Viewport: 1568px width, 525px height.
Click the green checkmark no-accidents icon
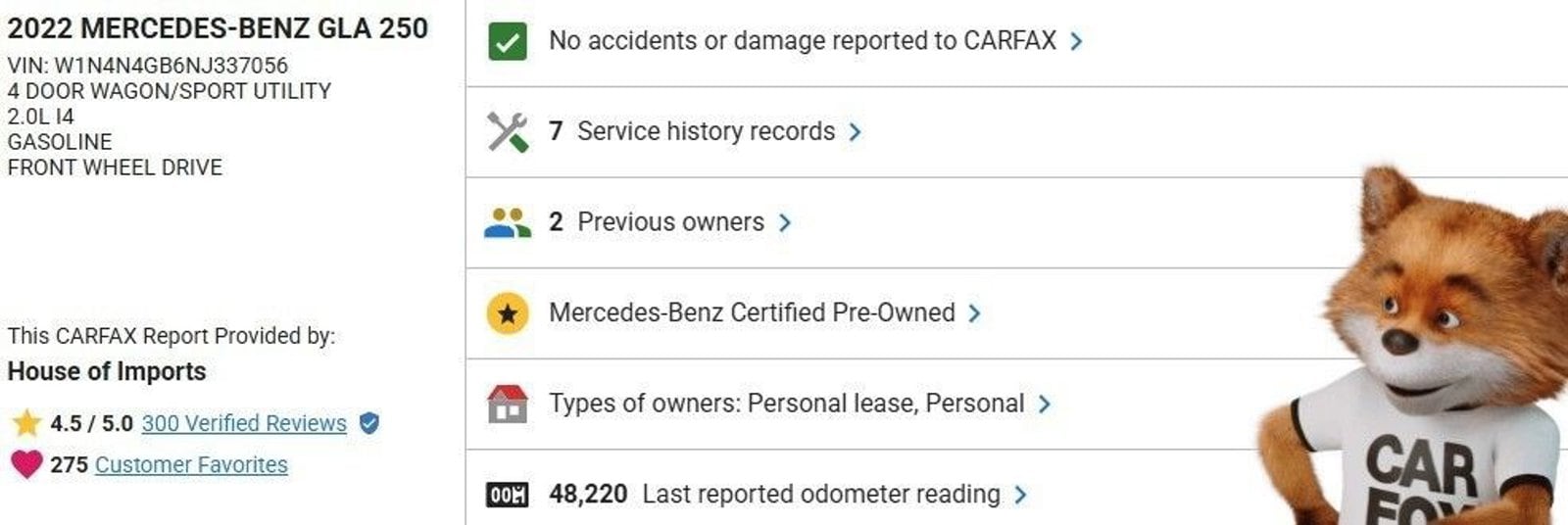507,41
